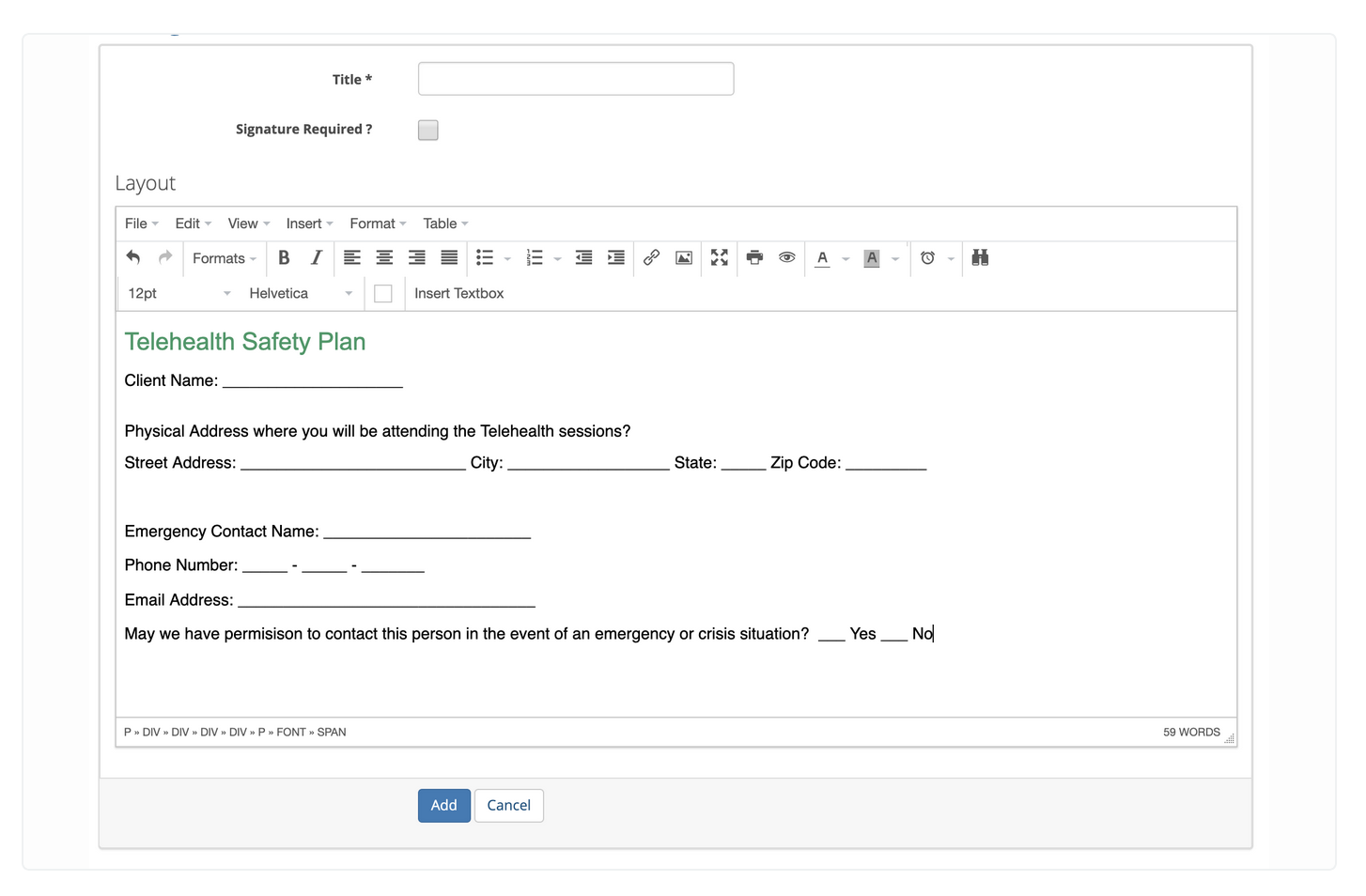Open the Formats dropdown
Viewport: 1366px width, 896px height.
click(x=225, y=258)
